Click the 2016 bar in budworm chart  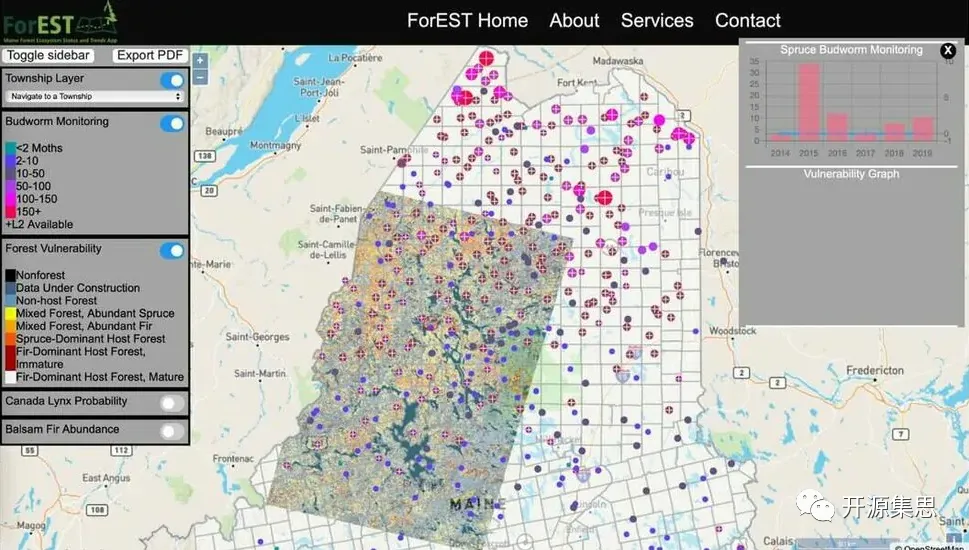[837, 127]
